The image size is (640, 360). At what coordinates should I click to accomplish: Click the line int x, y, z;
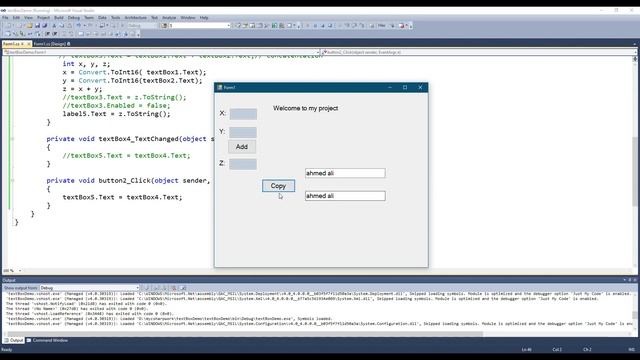86,64
